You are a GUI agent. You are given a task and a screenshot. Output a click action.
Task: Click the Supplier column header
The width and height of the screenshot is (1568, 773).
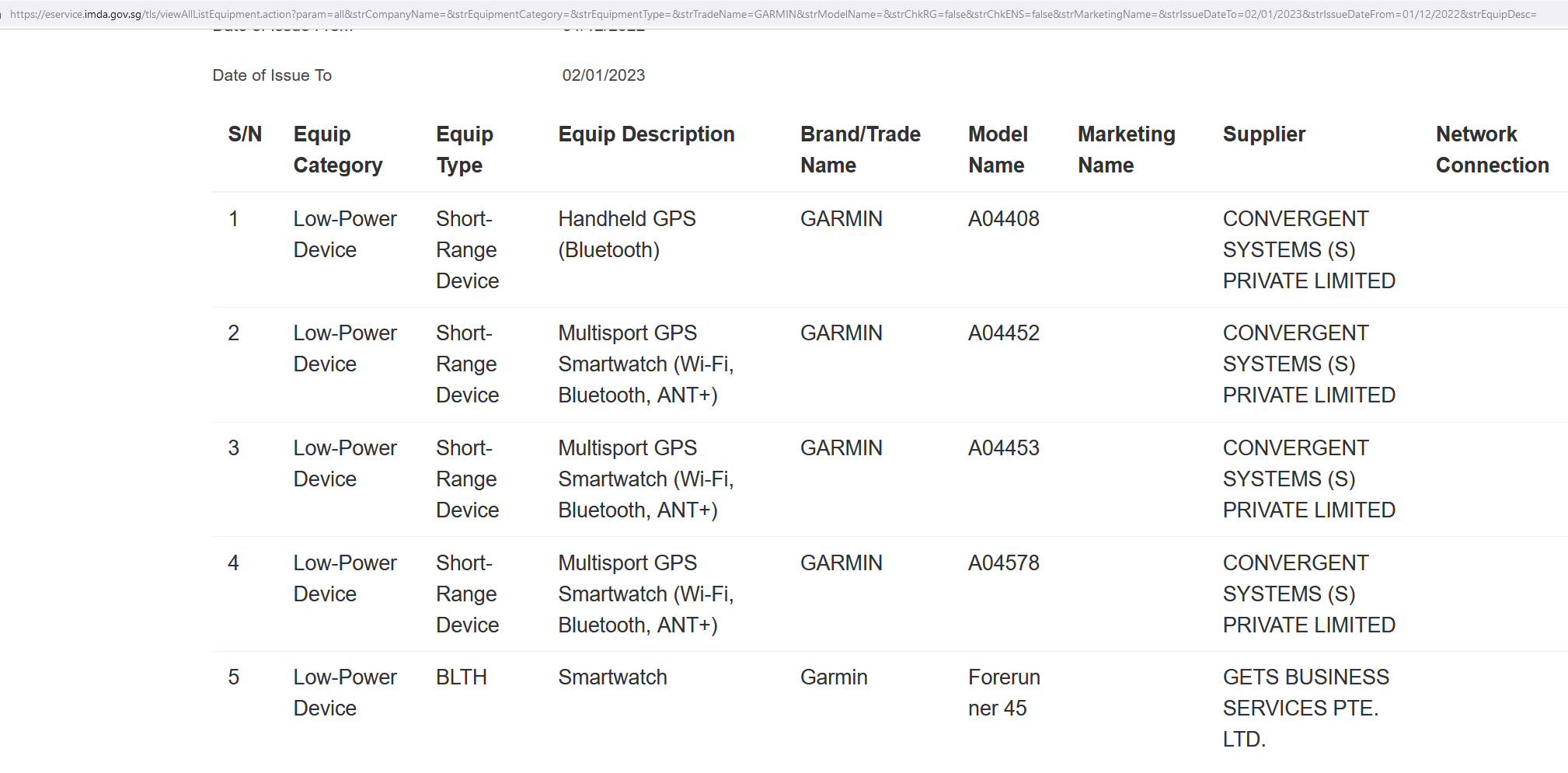[x=1264, y=134]
